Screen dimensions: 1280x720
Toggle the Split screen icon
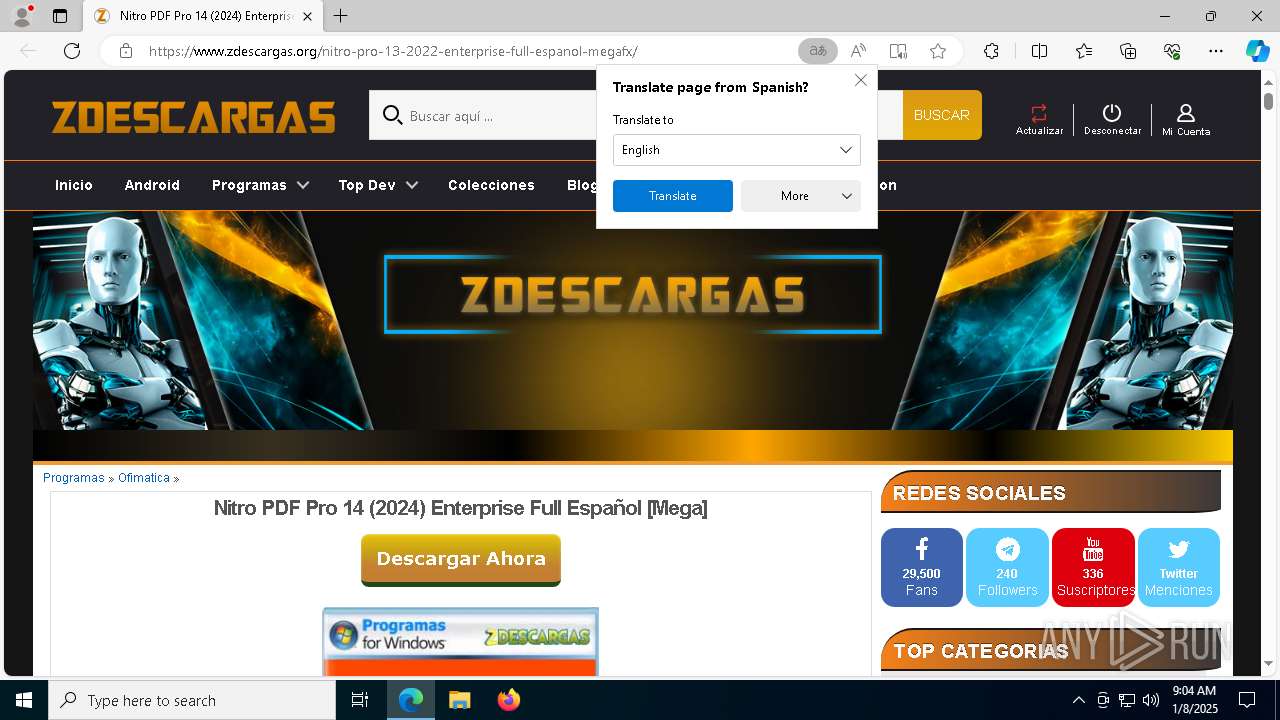pos(1039,51)
